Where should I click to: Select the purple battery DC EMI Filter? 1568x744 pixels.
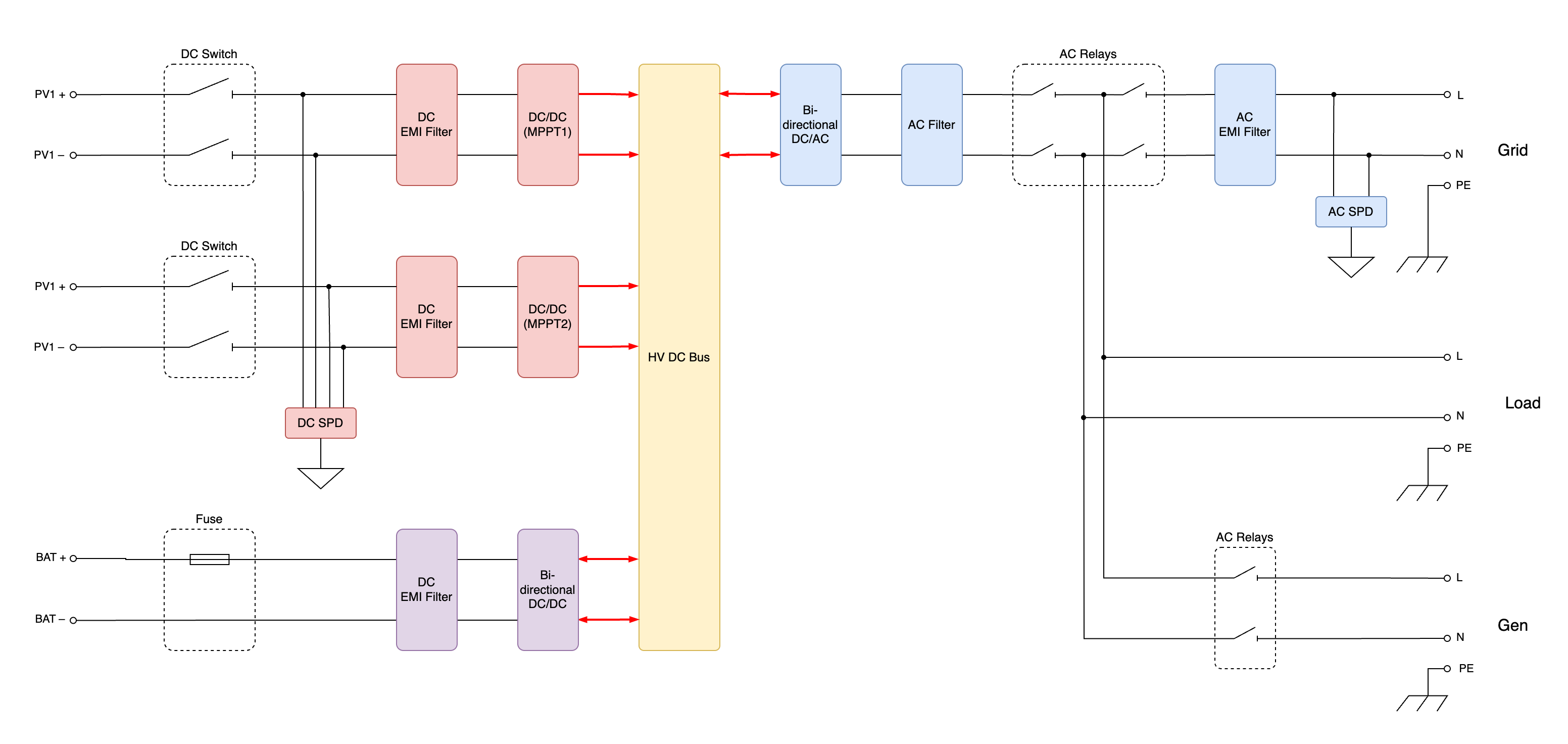pyautogui.click(x=427, y=589)
